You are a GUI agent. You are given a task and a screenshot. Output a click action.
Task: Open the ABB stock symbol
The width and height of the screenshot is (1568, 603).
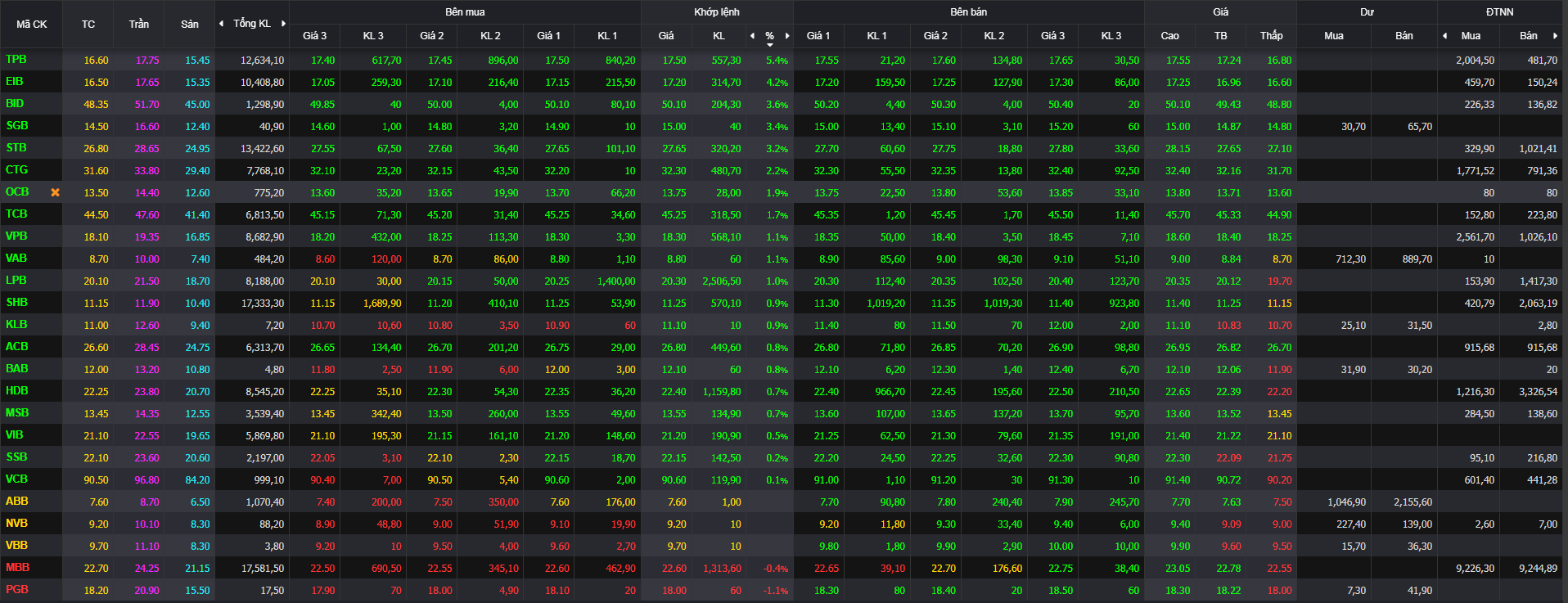pos(17,502)
